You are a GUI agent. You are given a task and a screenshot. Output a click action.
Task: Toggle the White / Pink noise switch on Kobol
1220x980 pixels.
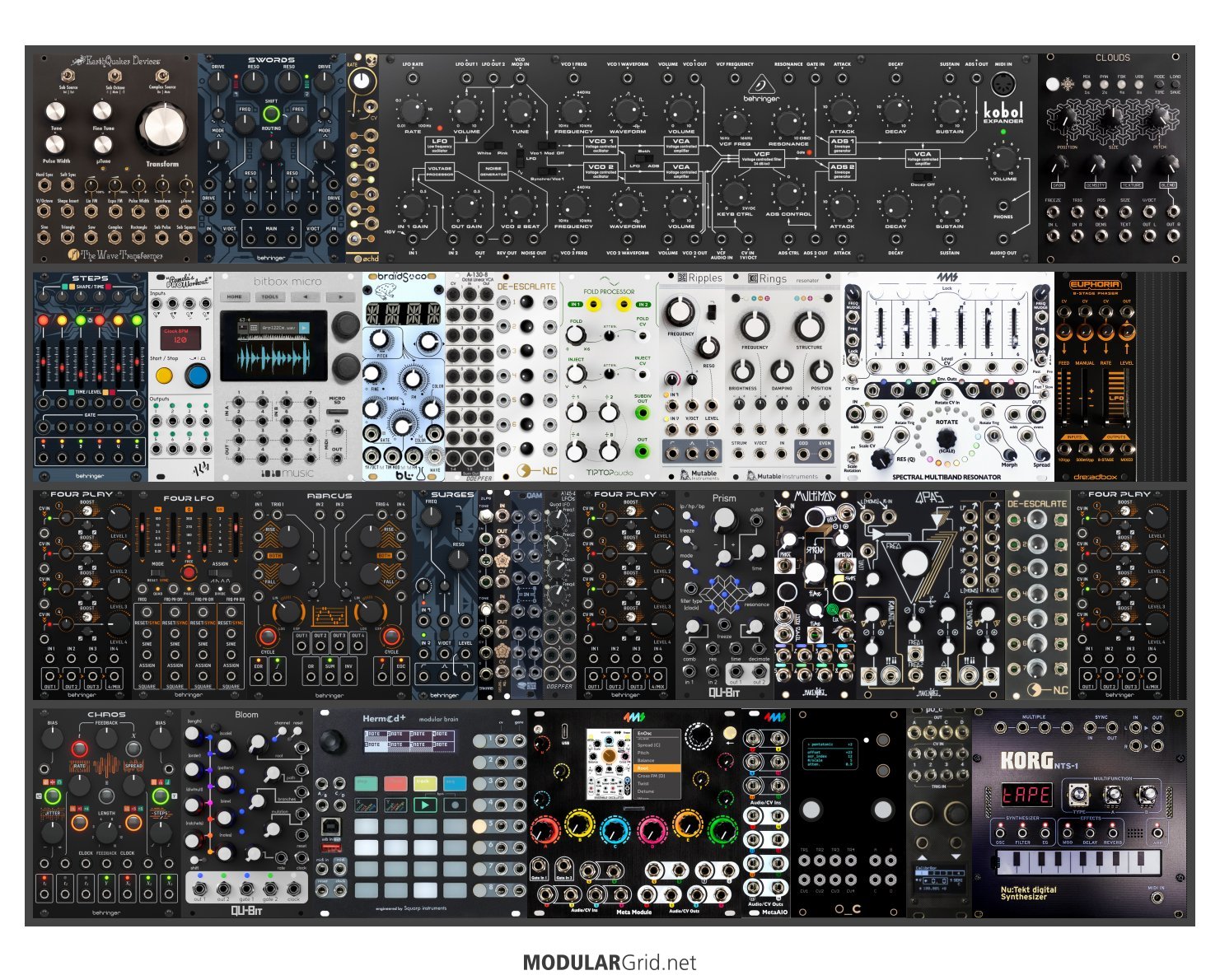click(x=493, y=145)
